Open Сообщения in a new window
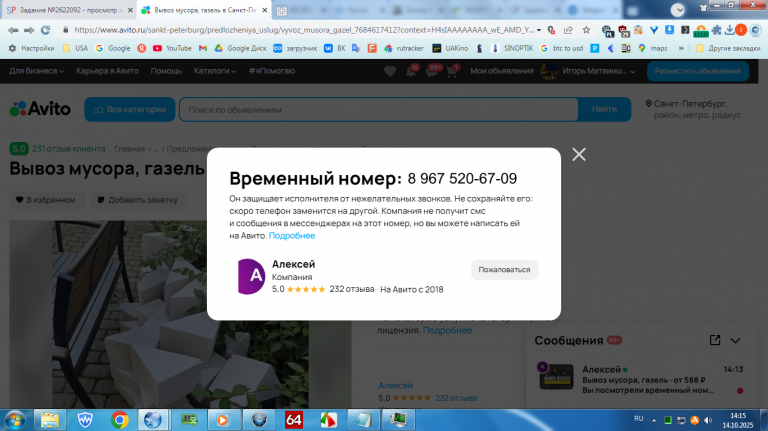Image resolution: width=768 pixels, height=431 pixels. 715,340
